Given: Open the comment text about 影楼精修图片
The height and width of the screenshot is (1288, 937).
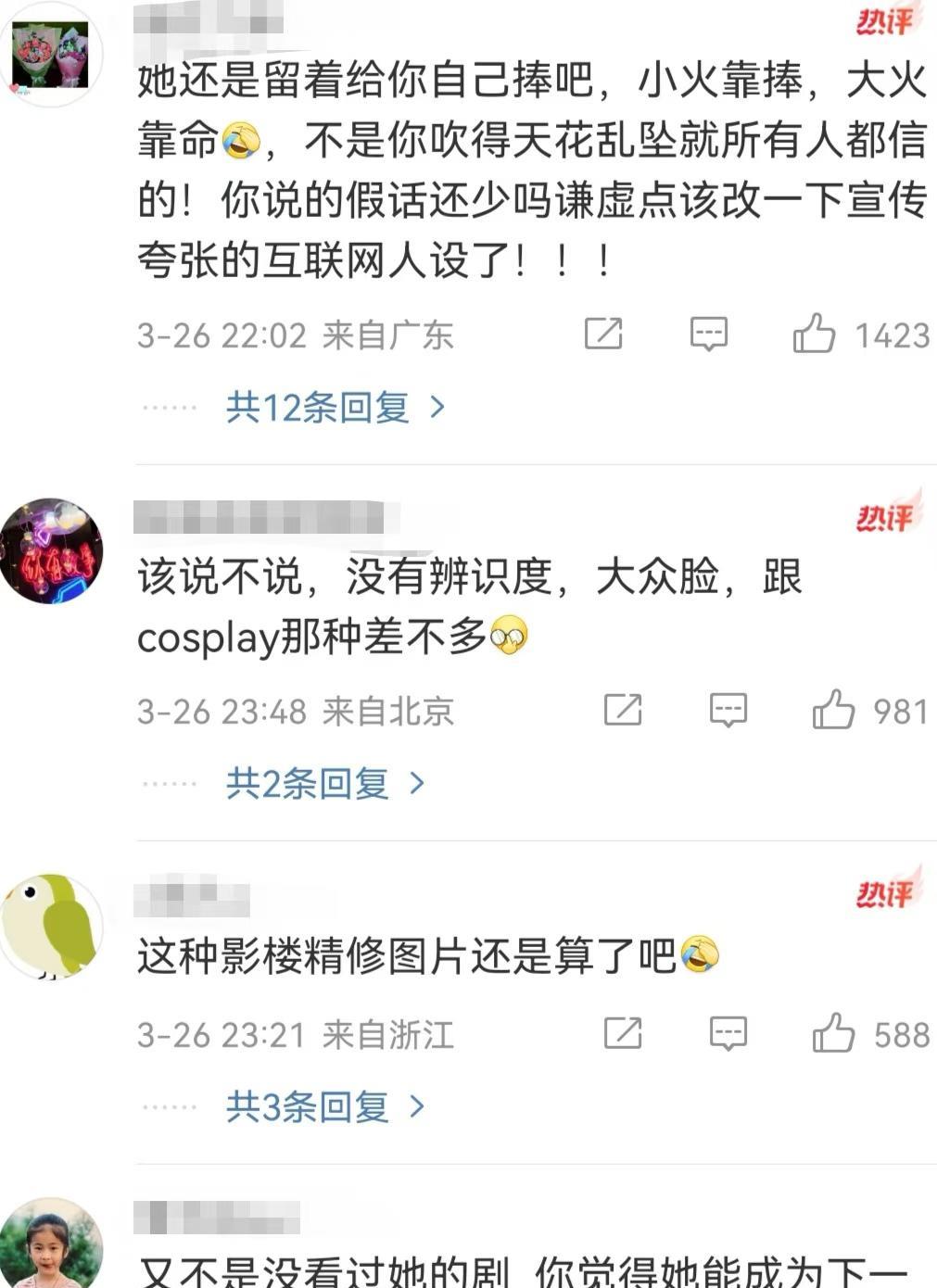Looking at the screenshot, I should tap(428, 955).
